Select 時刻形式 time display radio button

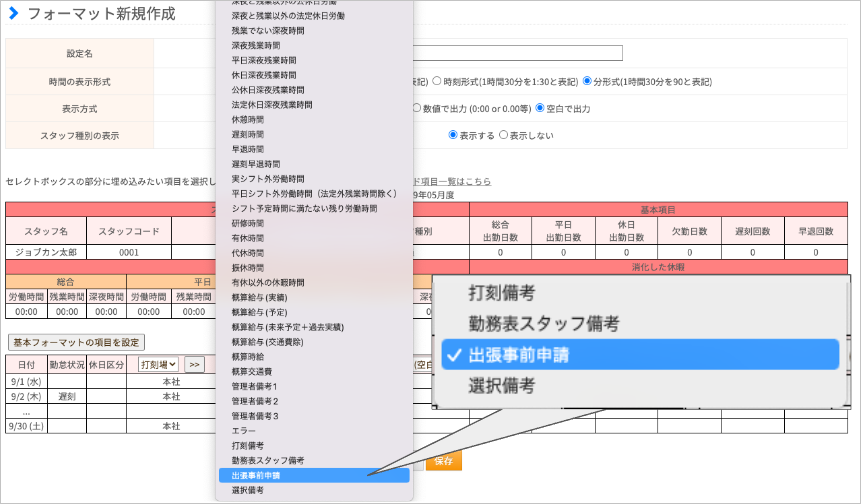(437, 81)
